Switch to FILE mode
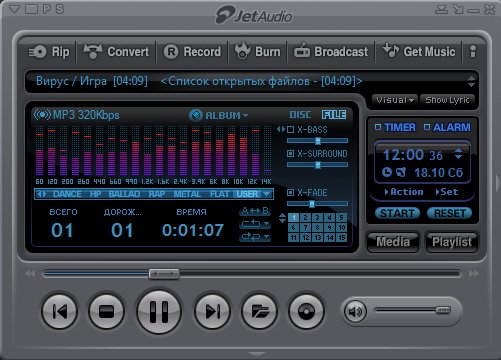 point(334,115)
